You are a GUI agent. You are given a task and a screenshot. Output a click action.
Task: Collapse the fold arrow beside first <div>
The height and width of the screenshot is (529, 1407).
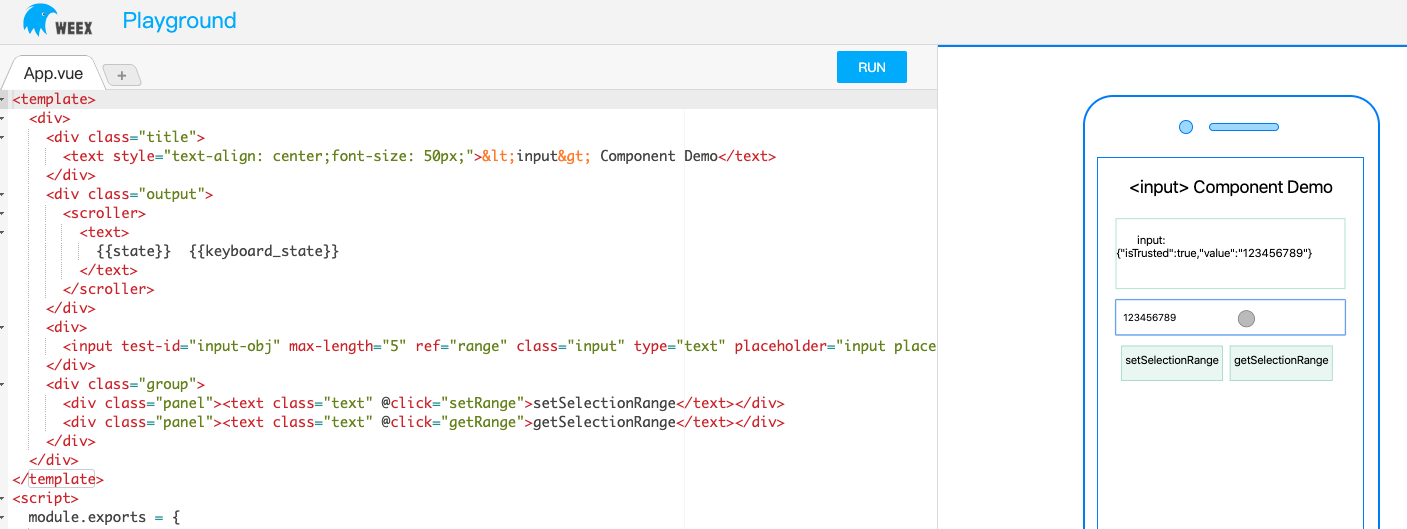point(3,119)
